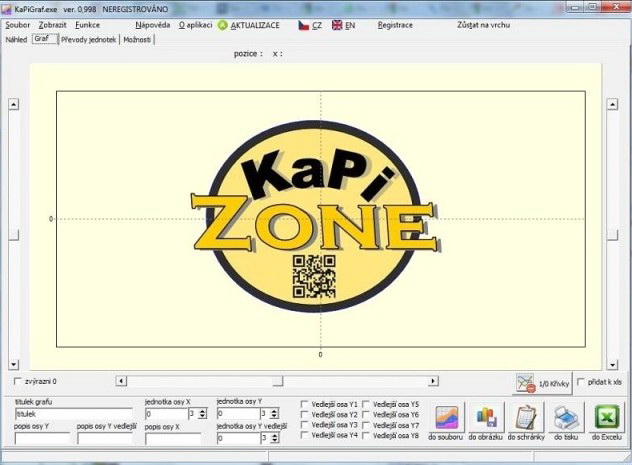Open the Zobrazit menu
The image size is (632, 465).
click(x=52, y=25)
